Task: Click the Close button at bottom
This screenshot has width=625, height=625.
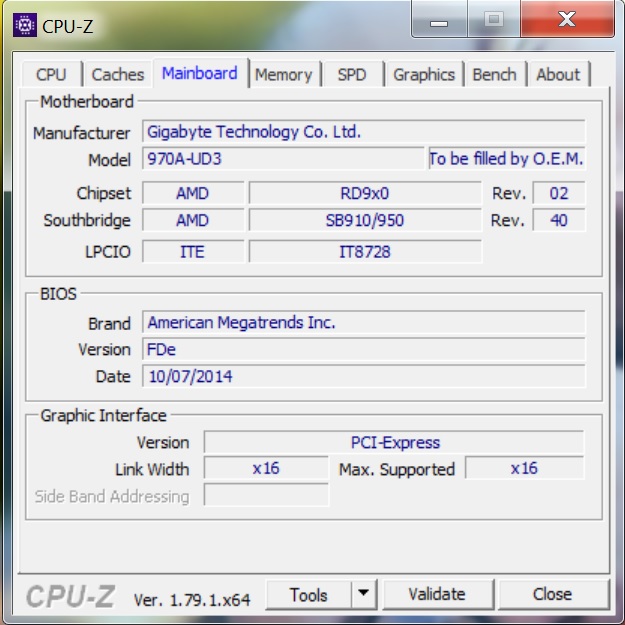Action: pos(553,594)
